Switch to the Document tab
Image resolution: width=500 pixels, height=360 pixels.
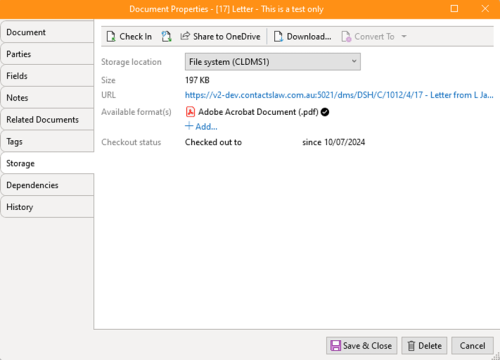point(47,32)
